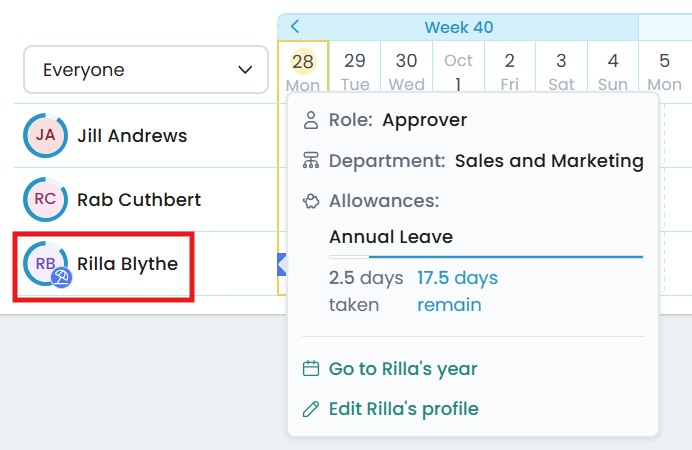The height and width of the screenshot is (450, 692).
Task: Click the Annual Leave progress bar
Action: click(486, 257)
